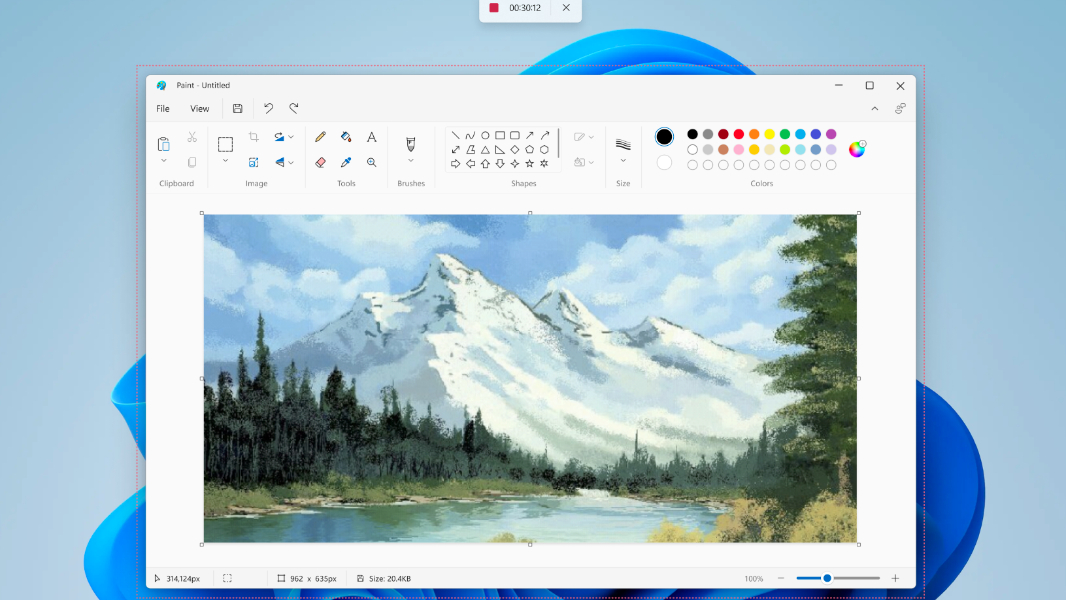Open the Rotate dropdown arrow
Viewport: 1066px width, 600px height.
coord(291,137)
